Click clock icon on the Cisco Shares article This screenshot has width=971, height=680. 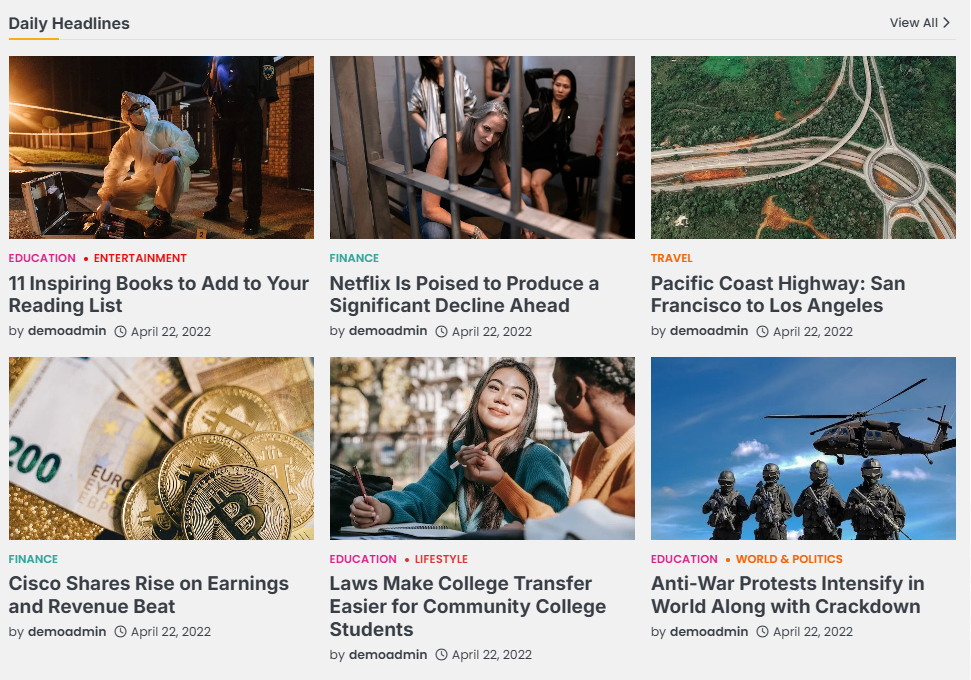[x=121, y=632]
